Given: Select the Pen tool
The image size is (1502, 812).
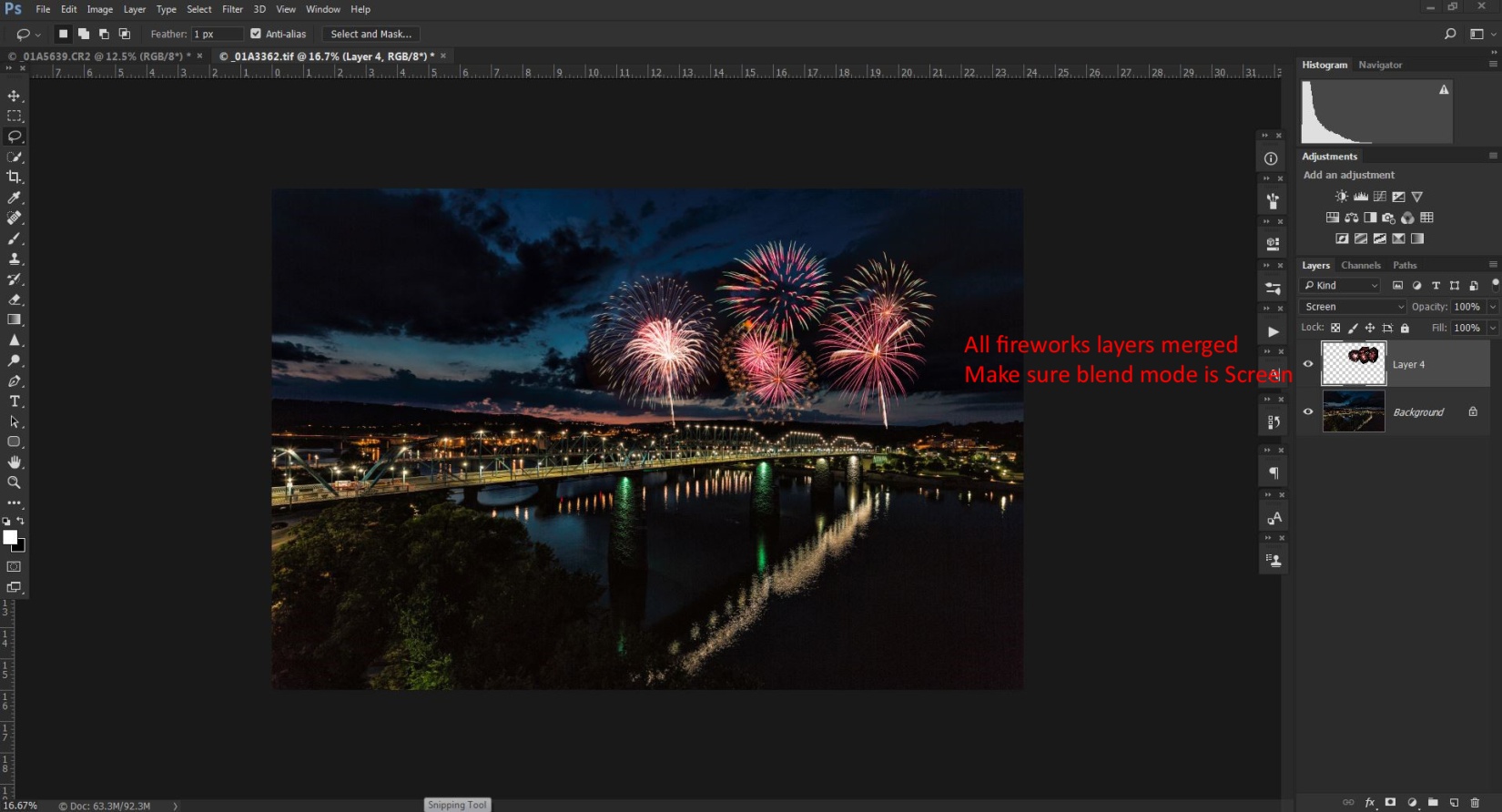Looking at the screenshot, I should tap(14, 381).
